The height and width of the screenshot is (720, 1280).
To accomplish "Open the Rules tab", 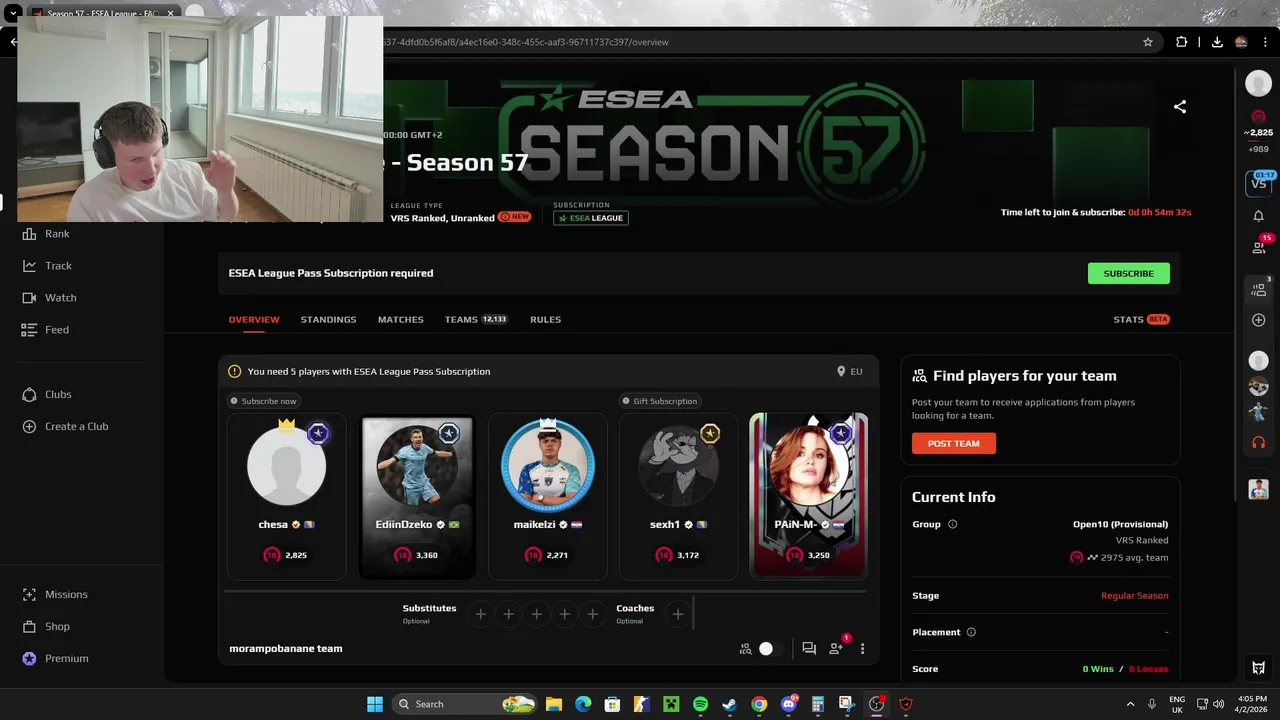I will pyautogui.click(x=546, y=319).
